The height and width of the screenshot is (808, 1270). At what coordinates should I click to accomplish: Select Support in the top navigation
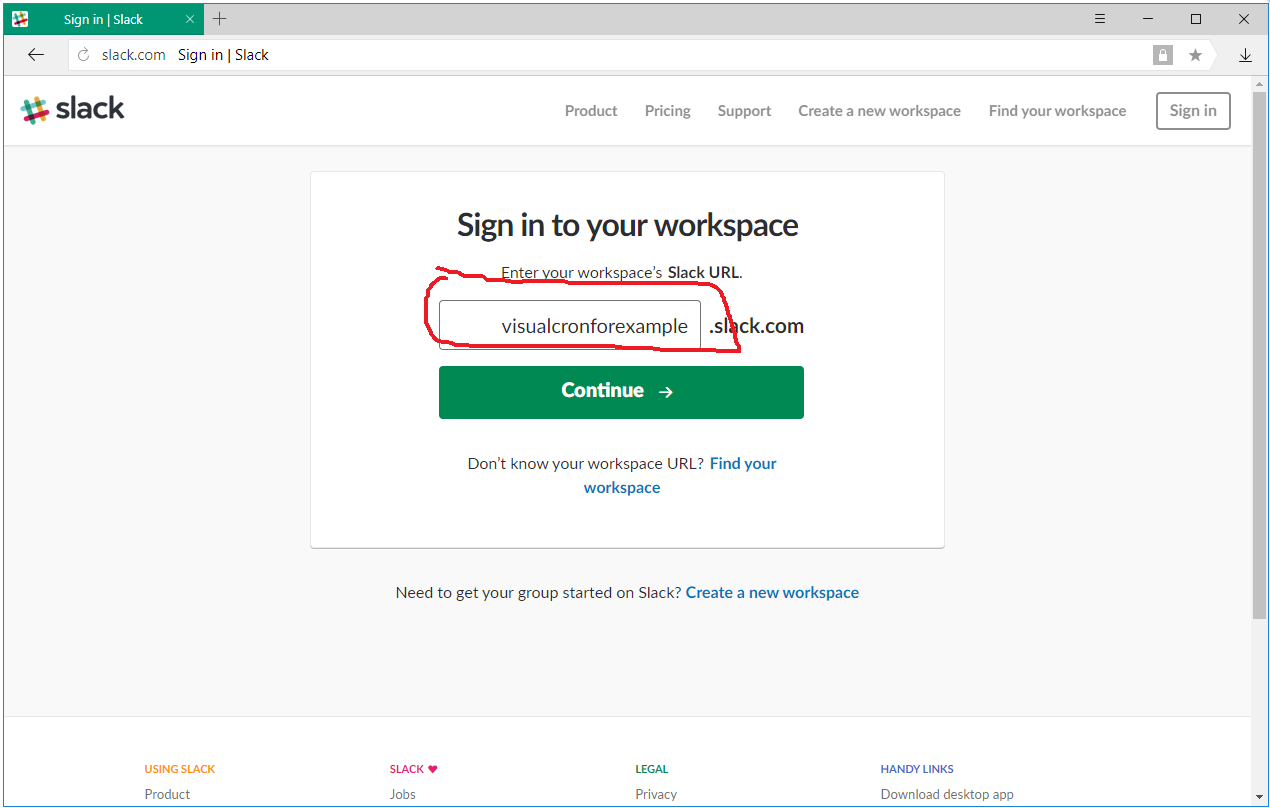pyautogui.click(x=744, y=110)
